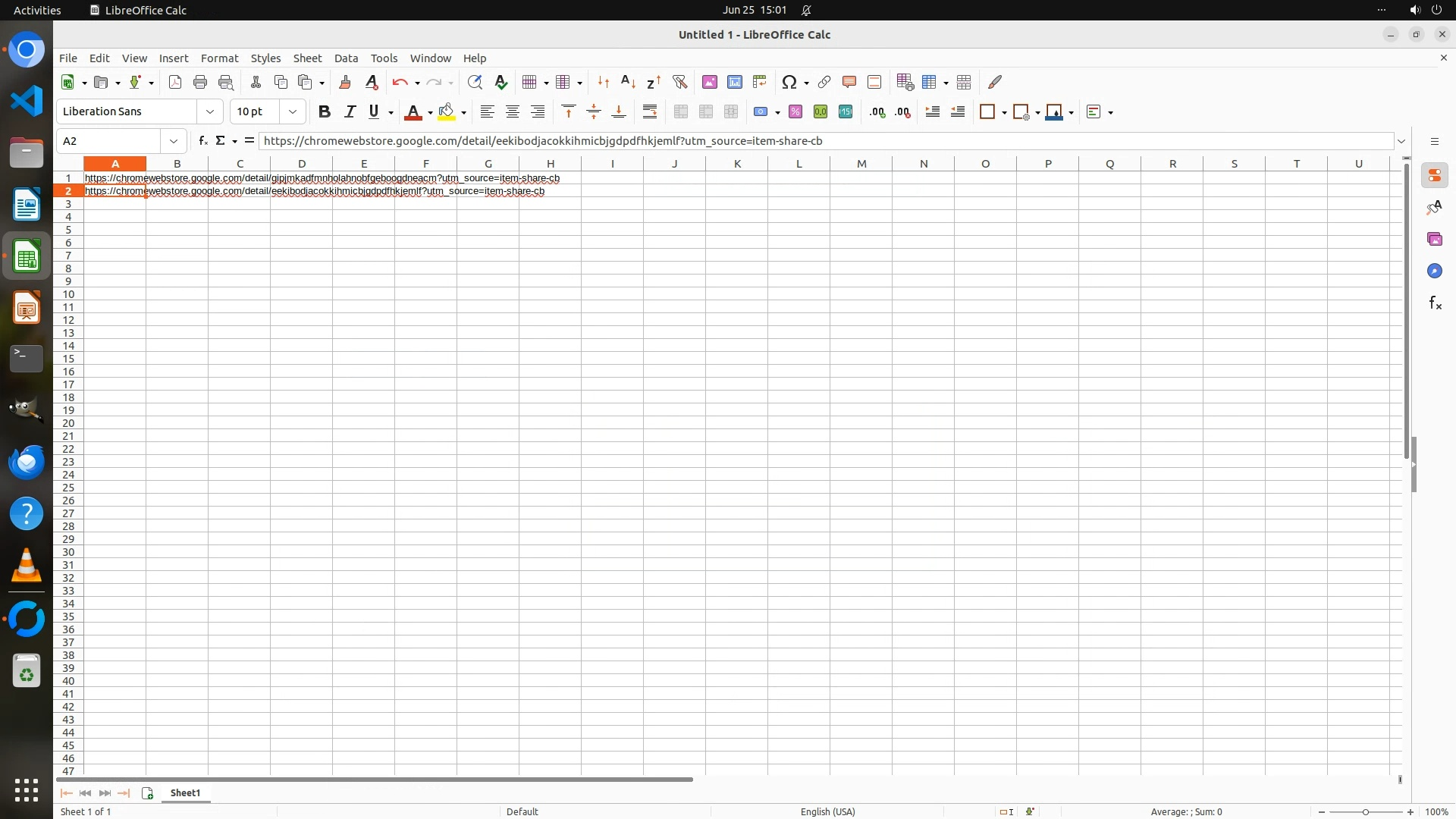The width and height of the screenshot is (1456, 819).
Task: Open the Print Preview toggle icon
Action: coord(225,82)
